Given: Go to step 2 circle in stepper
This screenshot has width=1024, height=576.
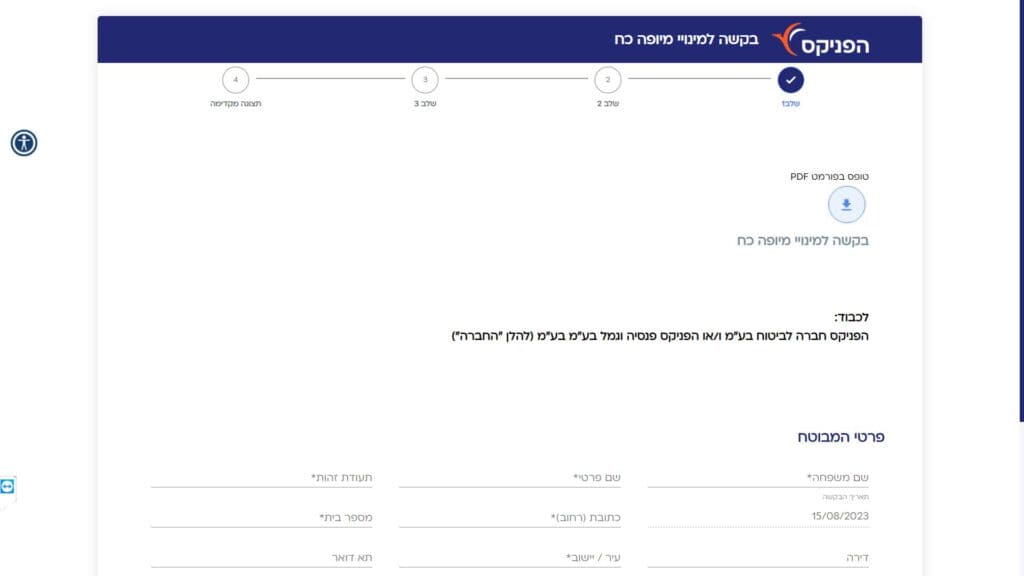Looking at the screenshot, I should click(607, 80).
